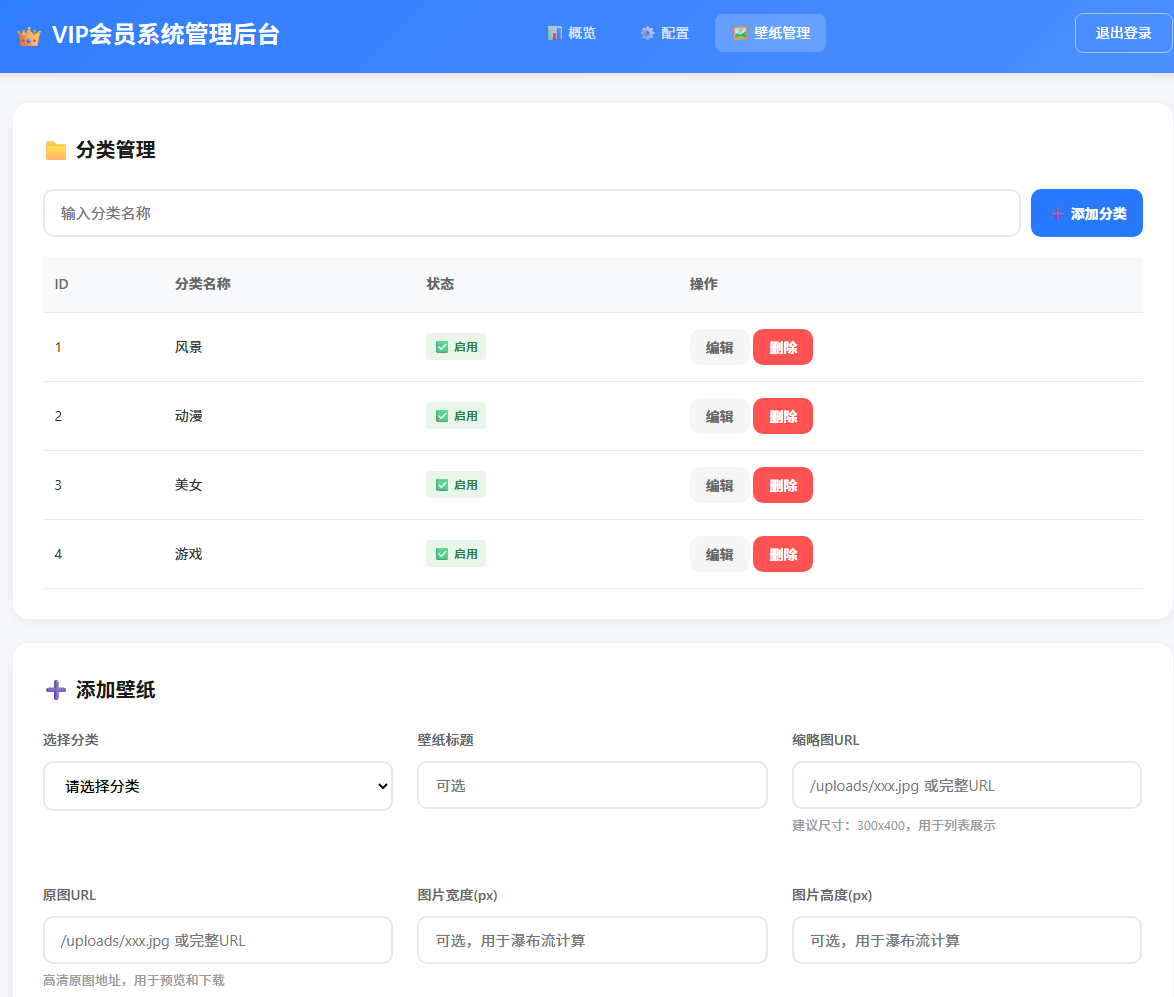The height and width of the screenshot is (997, 1174).
Task: Click 删除 for category 风景
Action: 783,346
